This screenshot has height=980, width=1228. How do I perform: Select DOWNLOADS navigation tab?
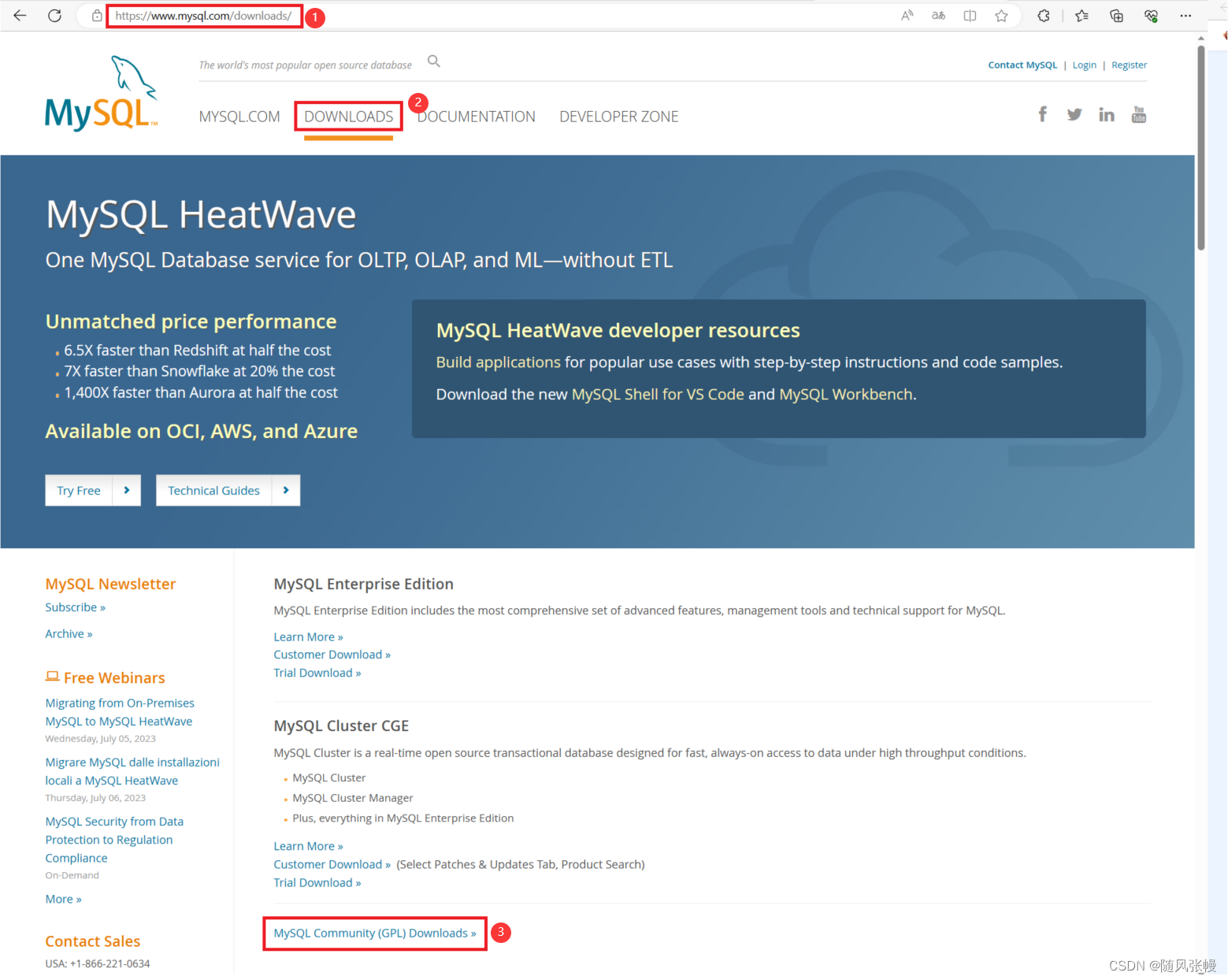[x=348, y=117]
